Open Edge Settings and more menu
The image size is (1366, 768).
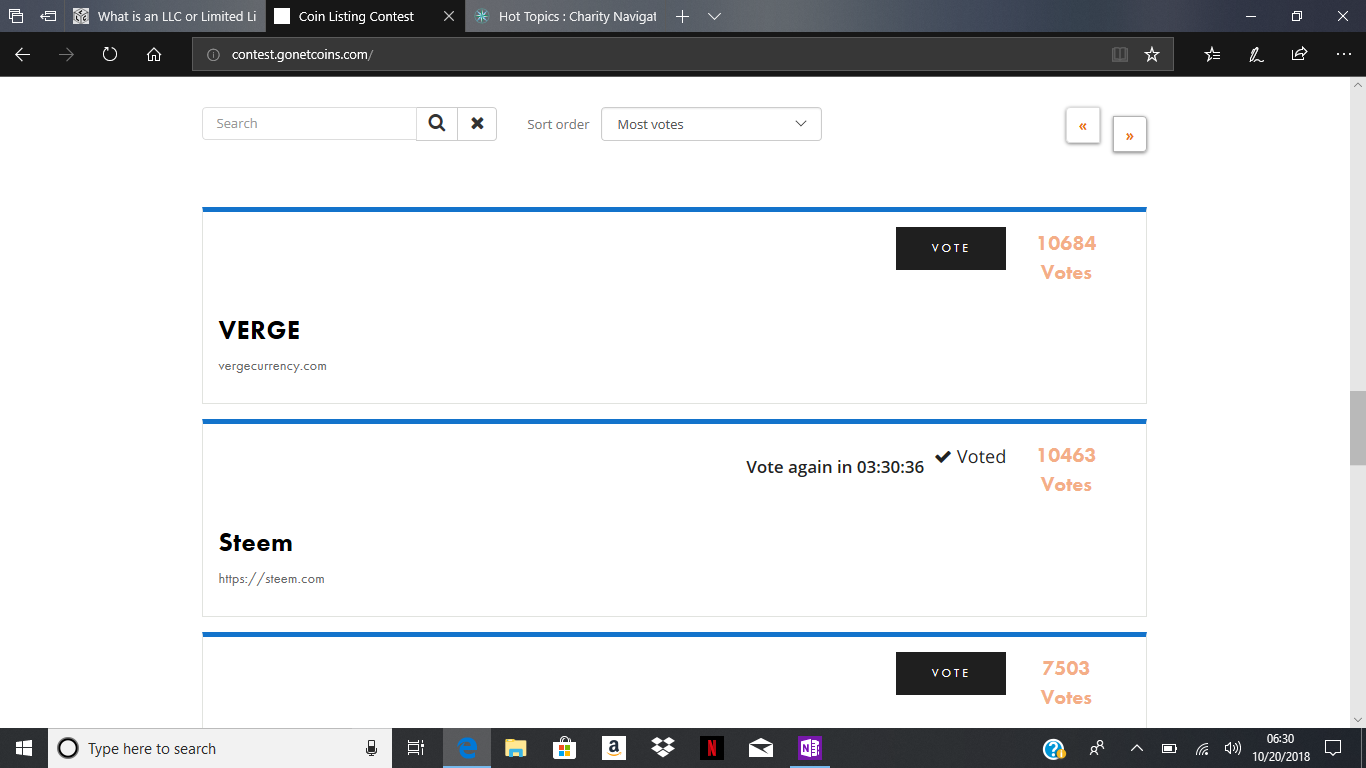click(1343, 55)
